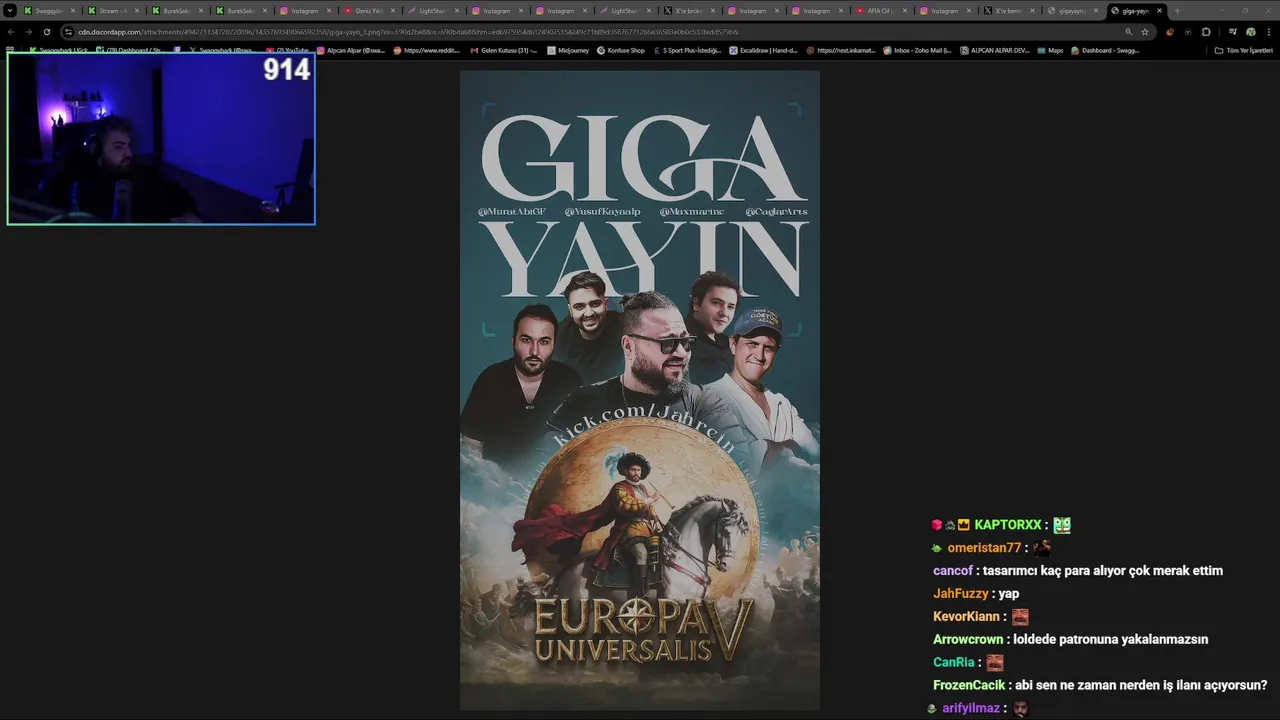Viewport: 1280px width, 720px height.
Task: Open the tab search dropdown arrow
Action: point(10,10)
